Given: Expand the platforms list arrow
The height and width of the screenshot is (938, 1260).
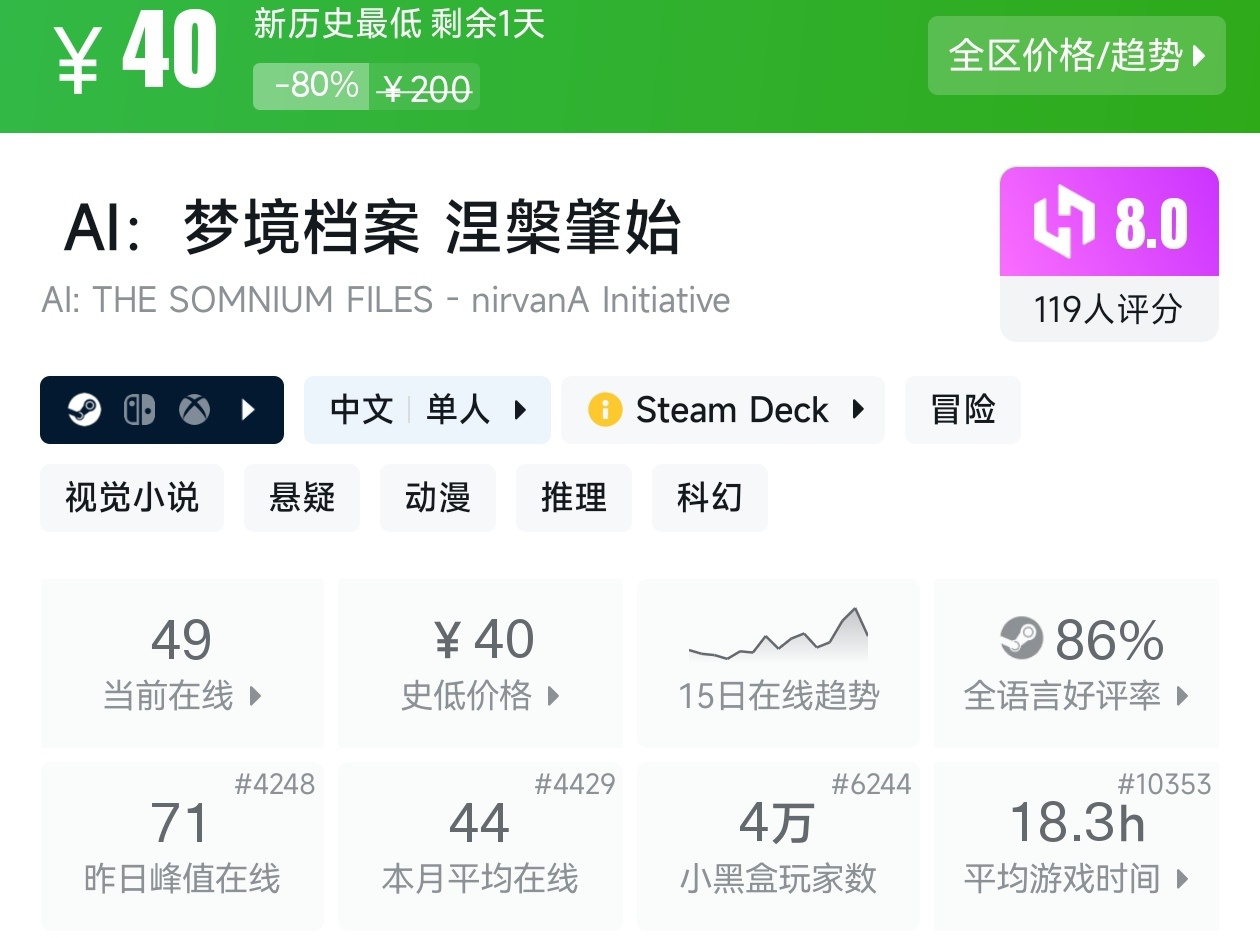Looking at the screenshot, I should coord(248,410).
